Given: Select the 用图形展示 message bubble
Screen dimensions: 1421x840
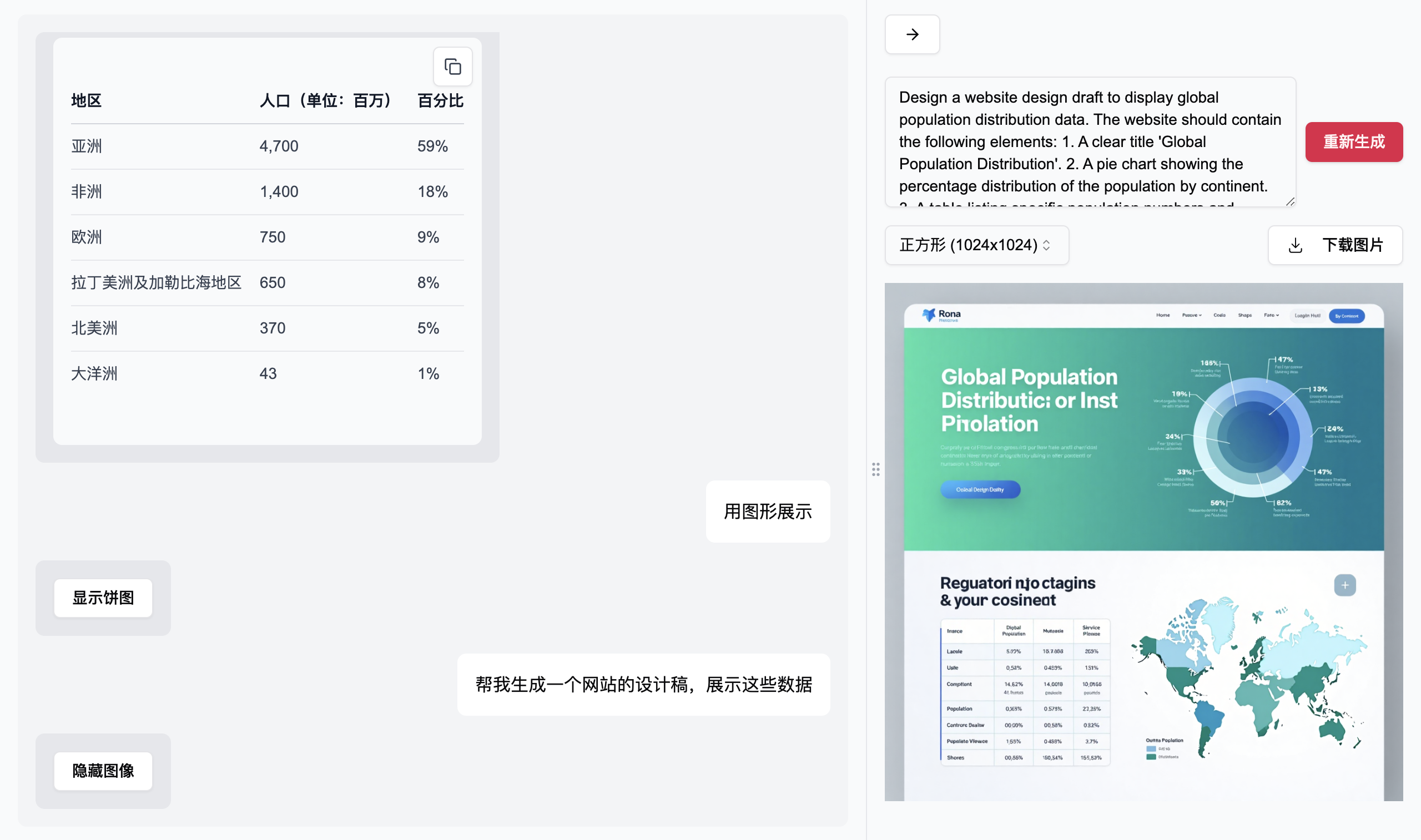Looking at the screenshot, I should pyautogui.click(x=767, y=511).
